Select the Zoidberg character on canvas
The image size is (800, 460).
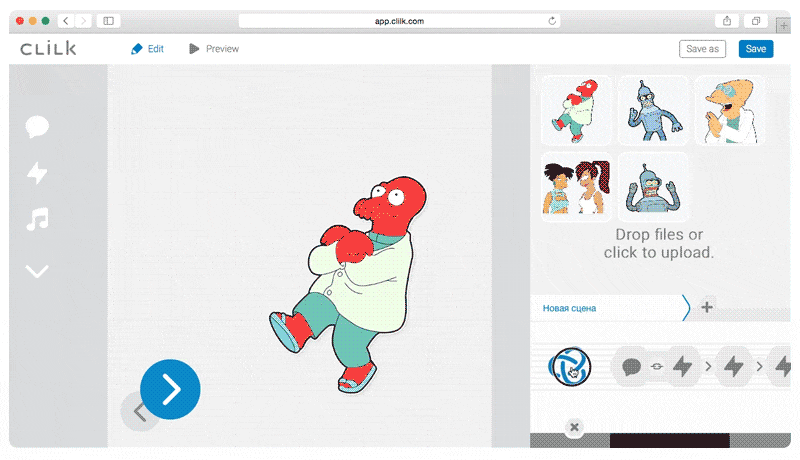pyautogui.click(x=348, y=285)
